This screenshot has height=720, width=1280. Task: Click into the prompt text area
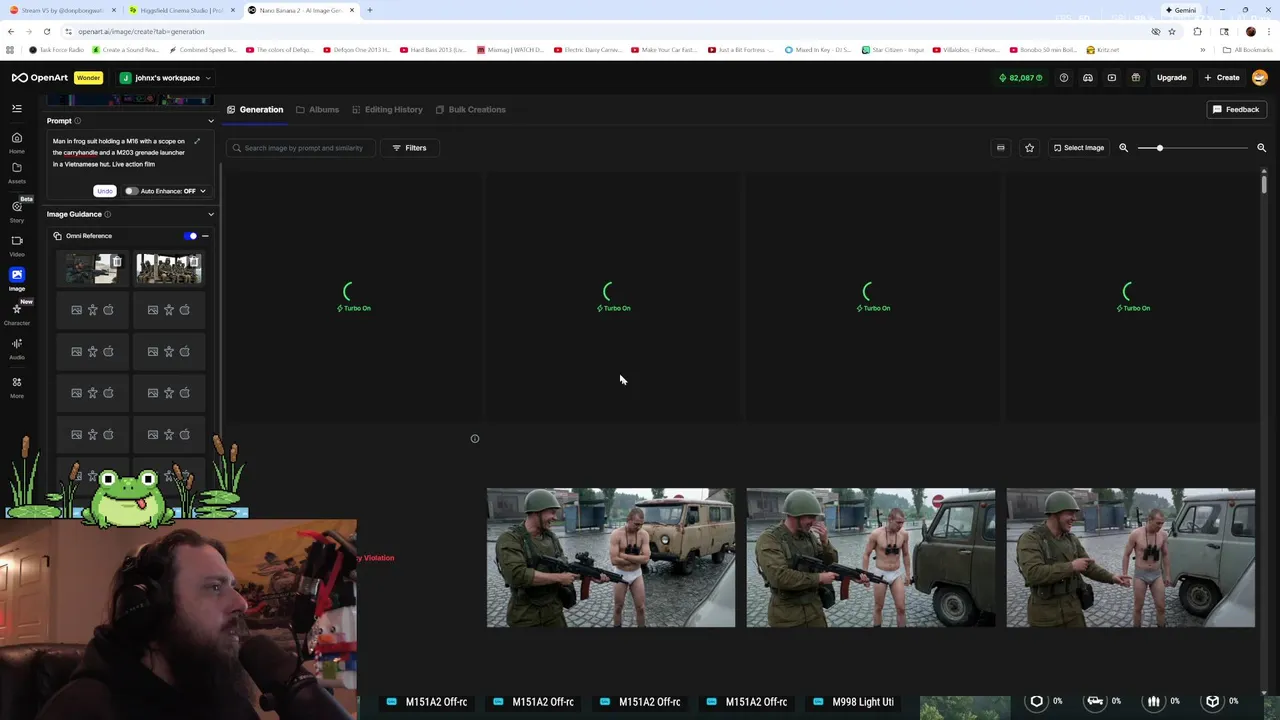pyautogui.click(x=120, y=153)
